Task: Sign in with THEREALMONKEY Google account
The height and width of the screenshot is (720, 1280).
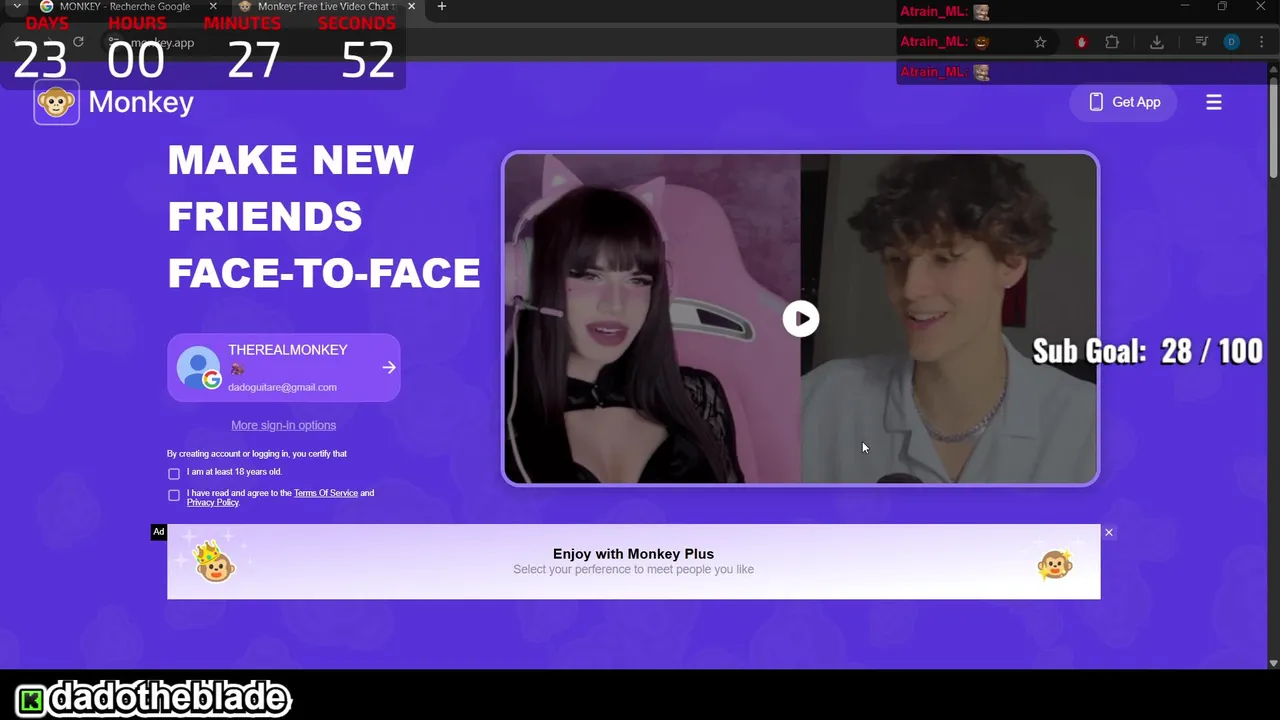Action: click(284, 368)
